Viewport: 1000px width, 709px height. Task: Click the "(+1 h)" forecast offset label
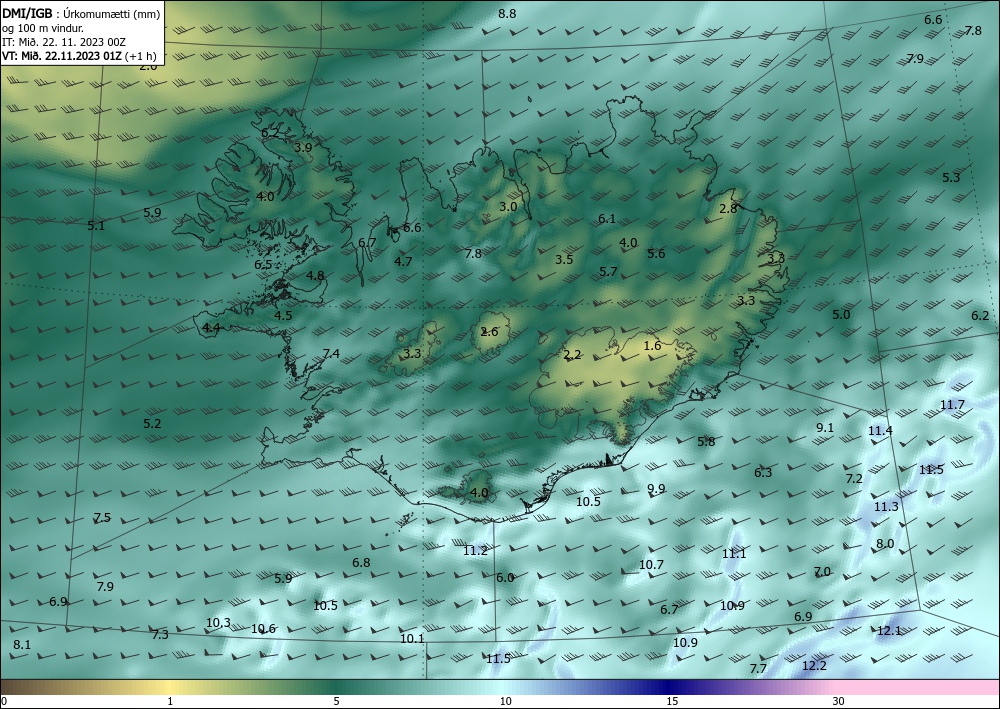[141, 55]
